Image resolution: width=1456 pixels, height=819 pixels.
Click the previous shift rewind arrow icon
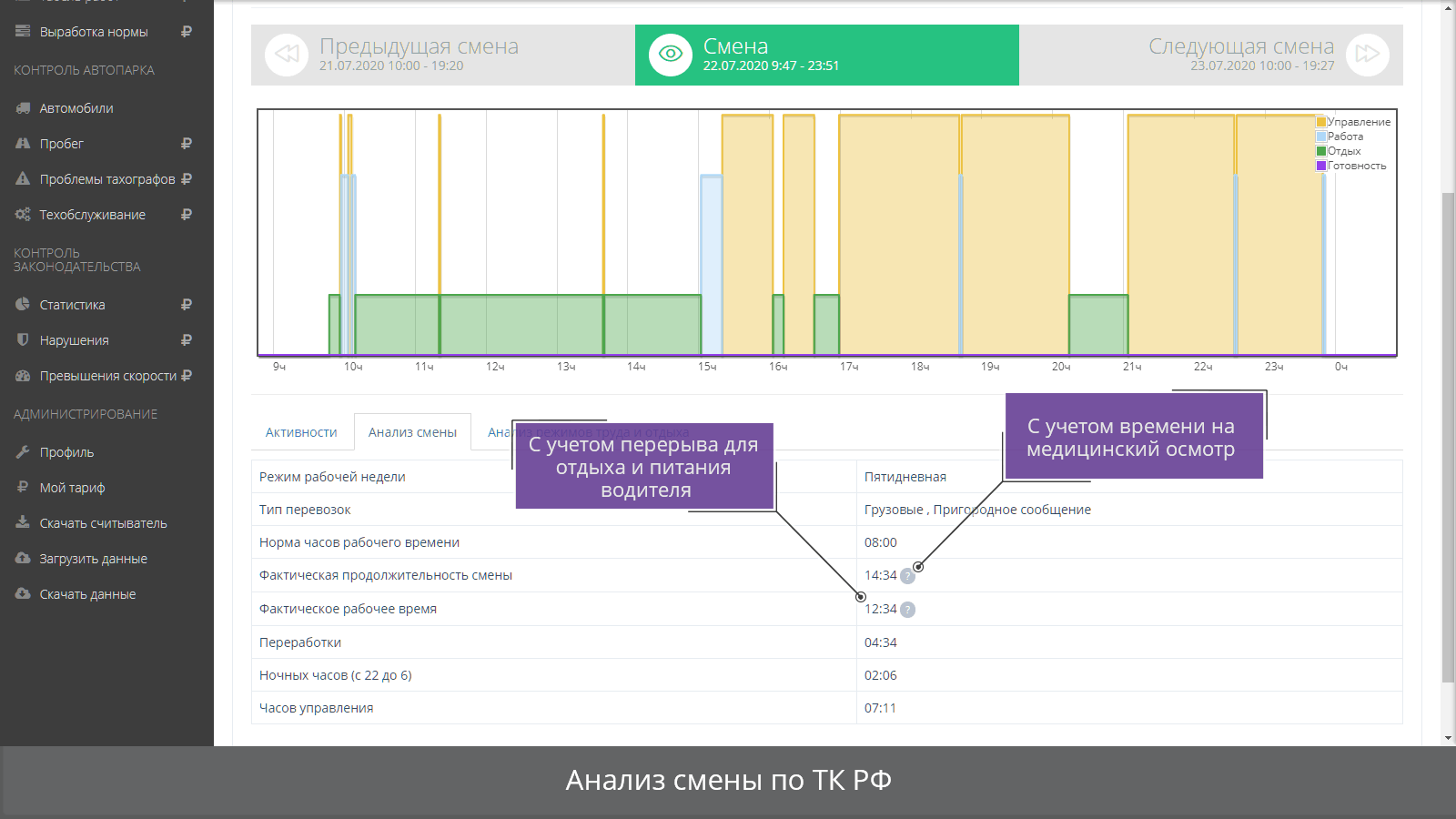[x=287, y=54]
